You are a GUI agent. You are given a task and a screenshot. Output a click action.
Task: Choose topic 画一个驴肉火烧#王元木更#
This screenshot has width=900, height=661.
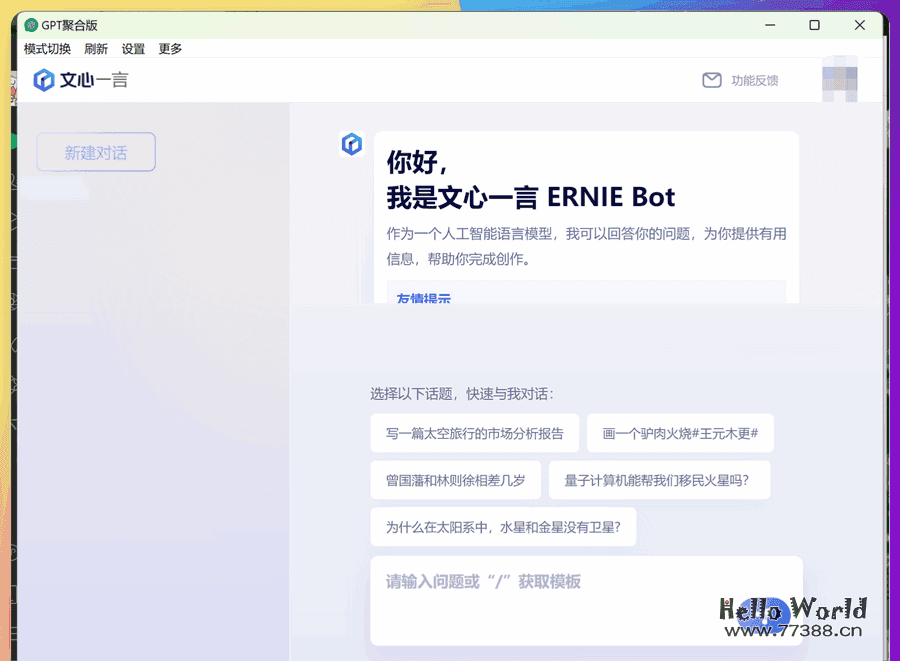(680, 433)
